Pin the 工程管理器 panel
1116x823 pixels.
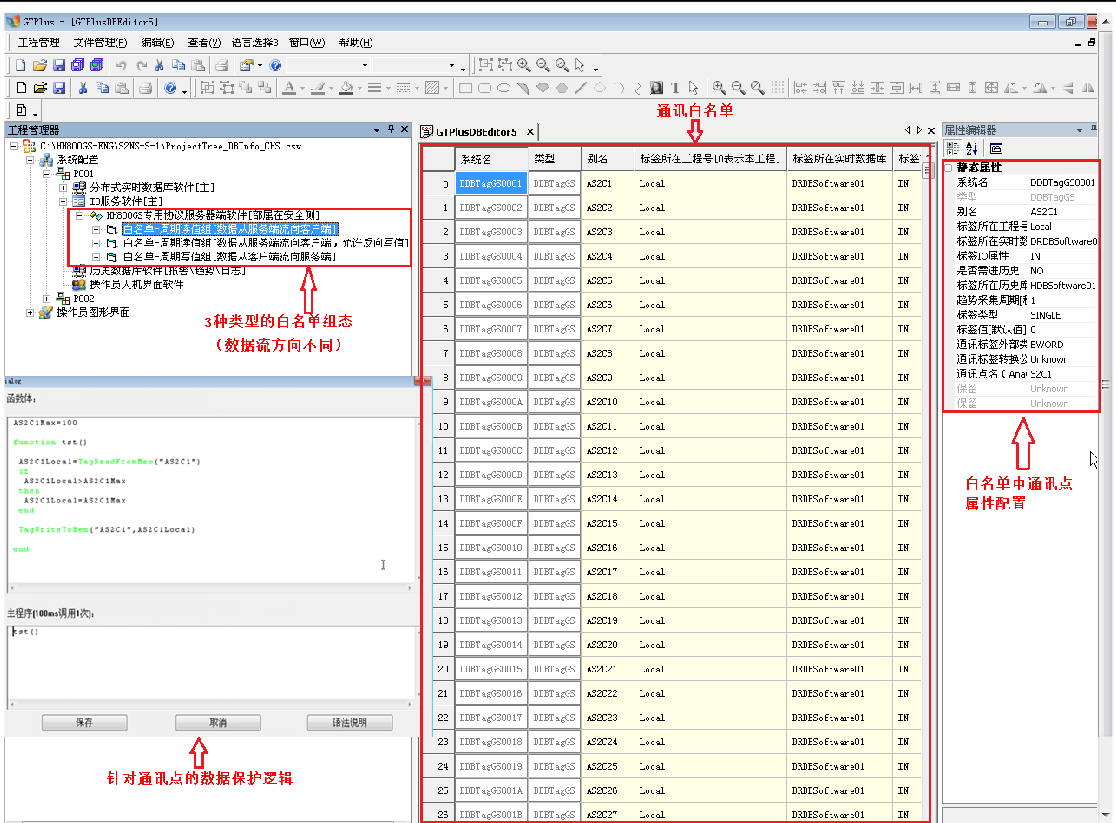391,130
